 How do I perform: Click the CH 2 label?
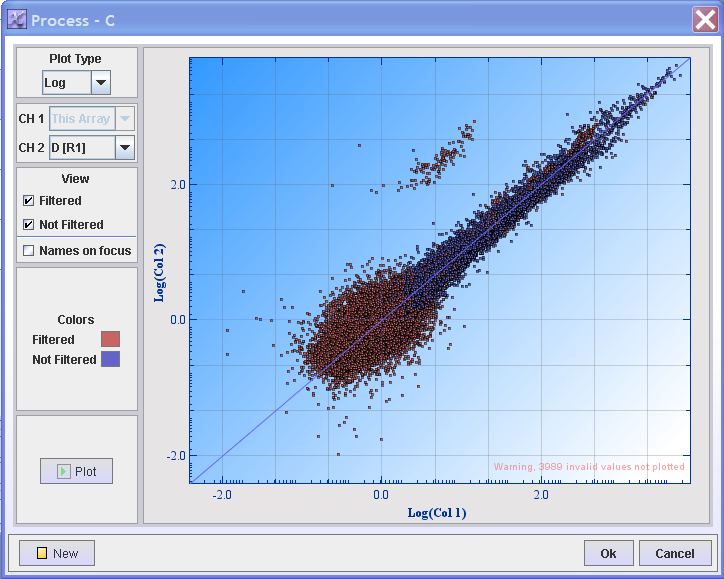31,148
